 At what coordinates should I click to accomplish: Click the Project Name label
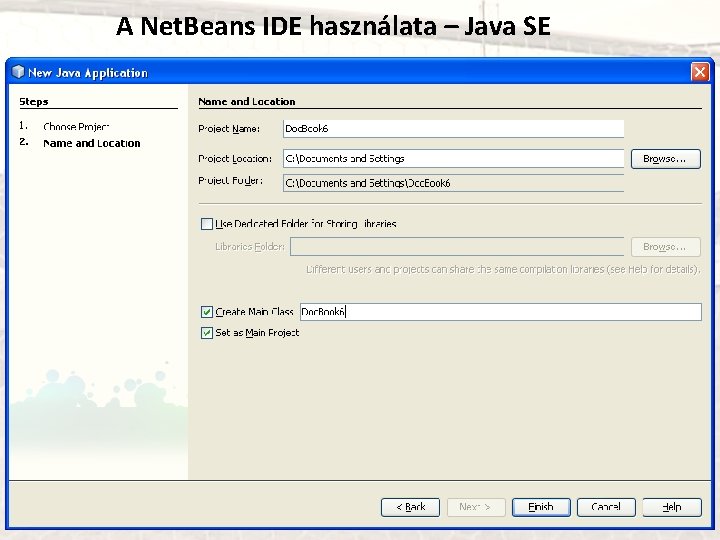(x=229, y=129)
